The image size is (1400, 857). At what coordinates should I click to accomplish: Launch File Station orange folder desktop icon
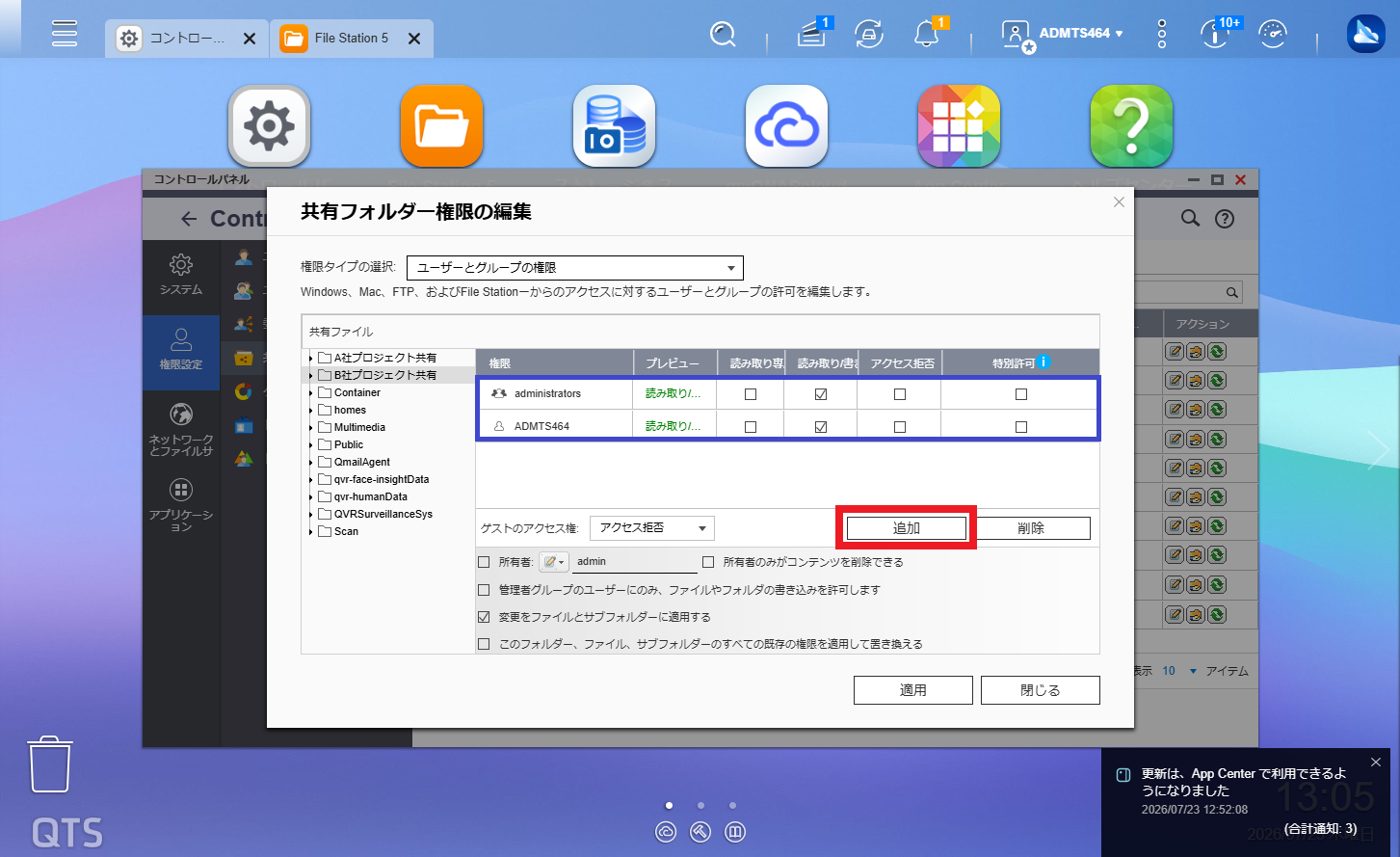[x=441, y=125]
